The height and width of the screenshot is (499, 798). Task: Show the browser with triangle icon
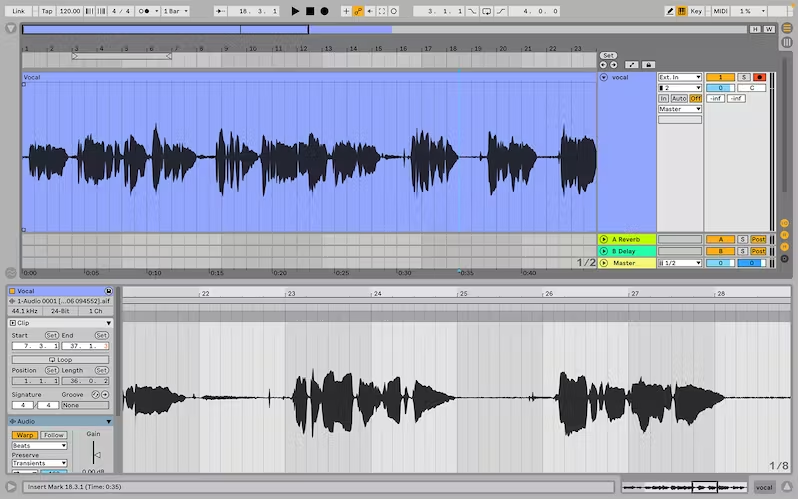pos(11,29)
